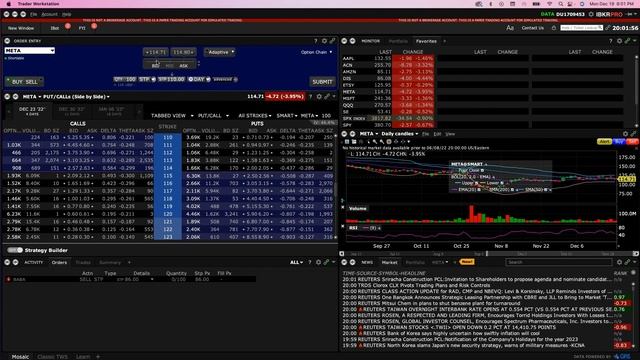Open macOS Spotlight search icon
This screenshot has height=360, width=640.
tap(561, 4)
